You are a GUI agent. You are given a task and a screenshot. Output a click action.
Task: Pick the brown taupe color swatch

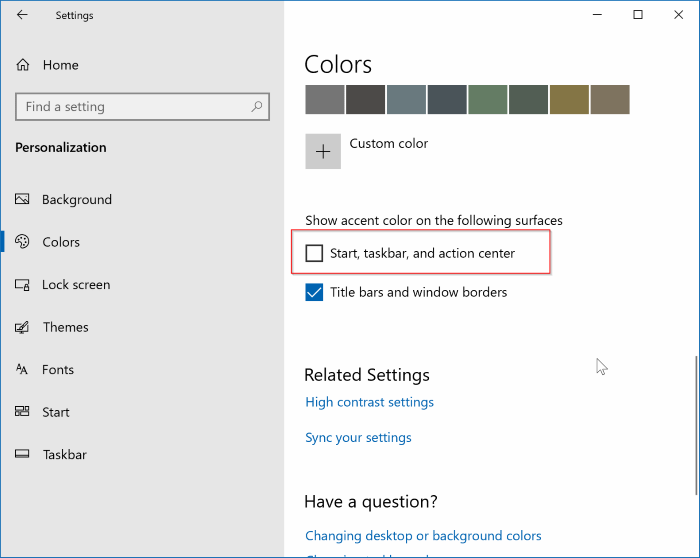coord(610,100)
